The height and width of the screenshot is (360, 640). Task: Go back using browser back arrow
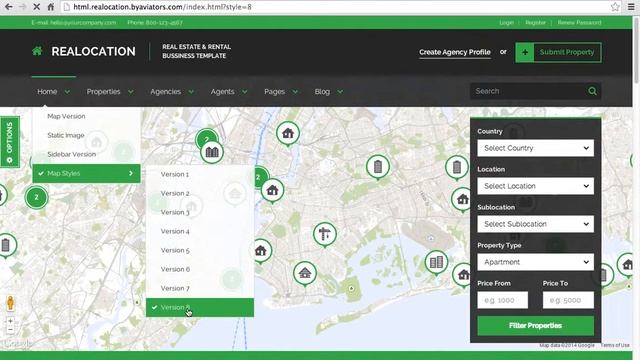(8, 7)
